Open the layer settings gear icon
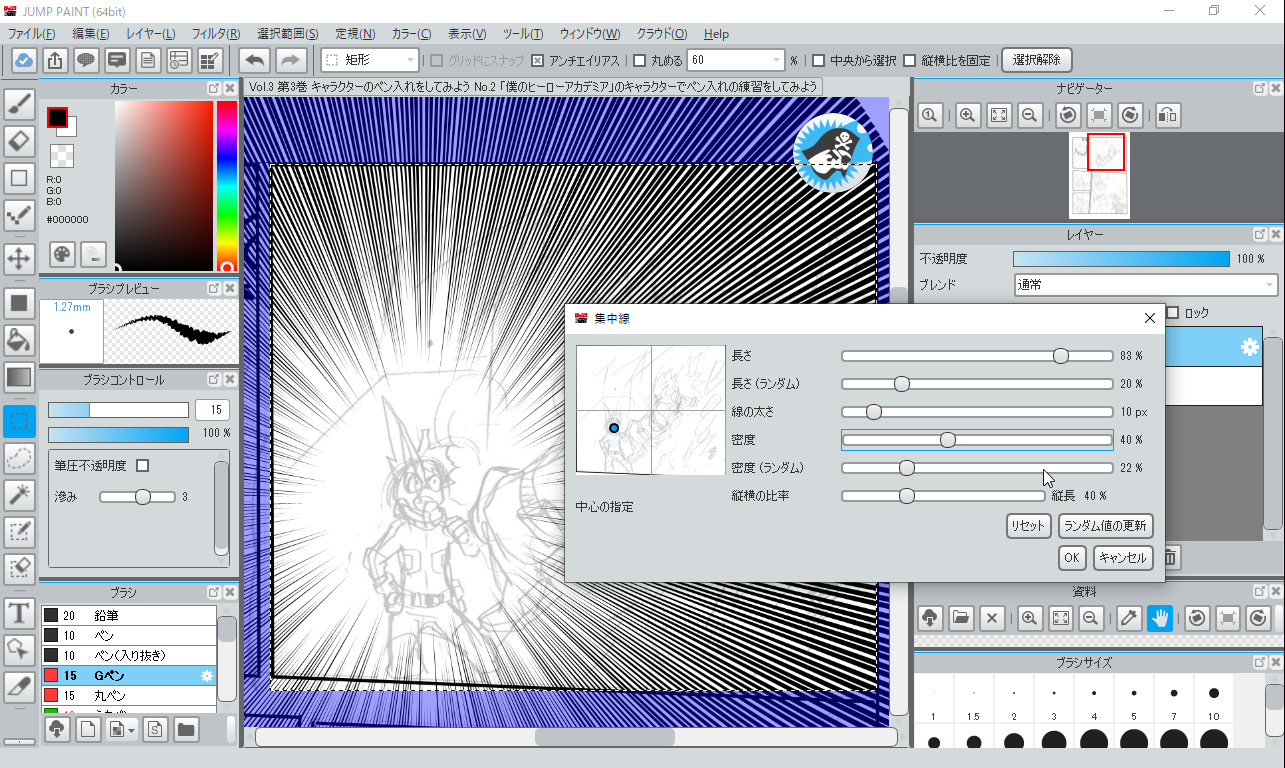 (x=1249, y=347)
